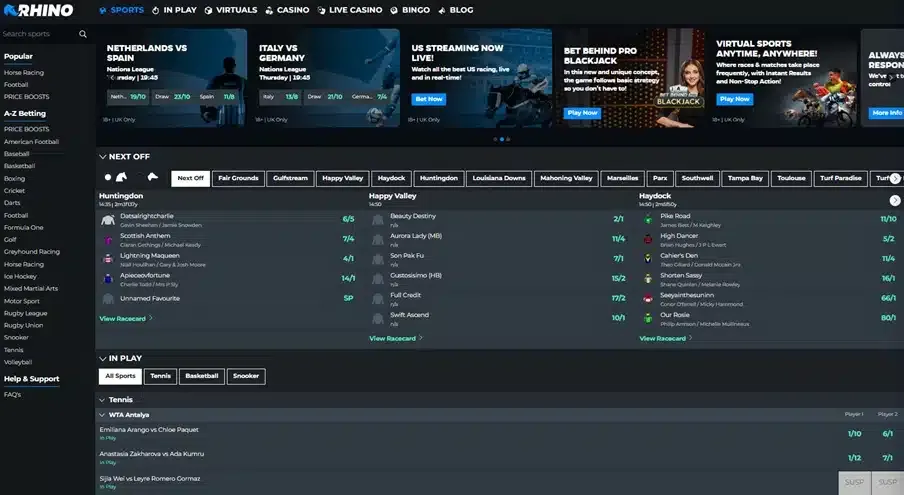The image size is (904, 495).
Task: Click Beauty Destiny's grey silks icon
Action: [378, 220]
